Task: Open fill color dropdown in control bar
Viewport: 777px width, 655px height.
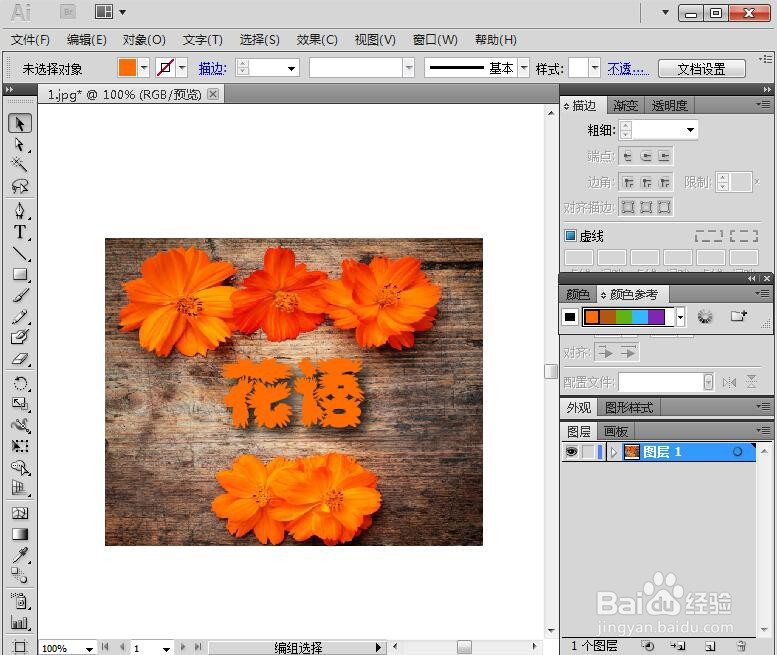Action: [x=144, y=67]
